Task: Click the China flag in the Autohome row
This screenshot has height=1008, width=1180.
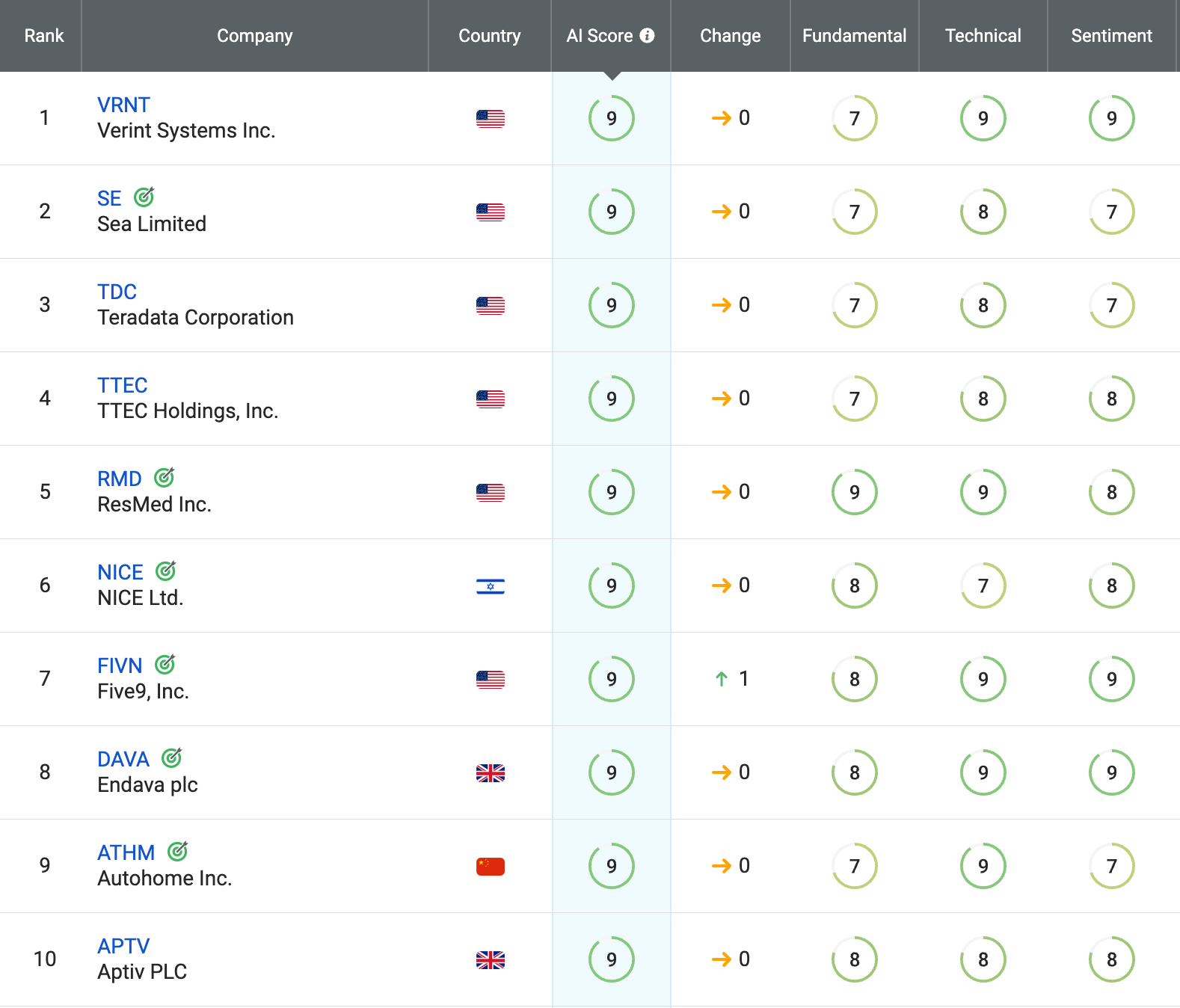Action: tap(491, 866)
